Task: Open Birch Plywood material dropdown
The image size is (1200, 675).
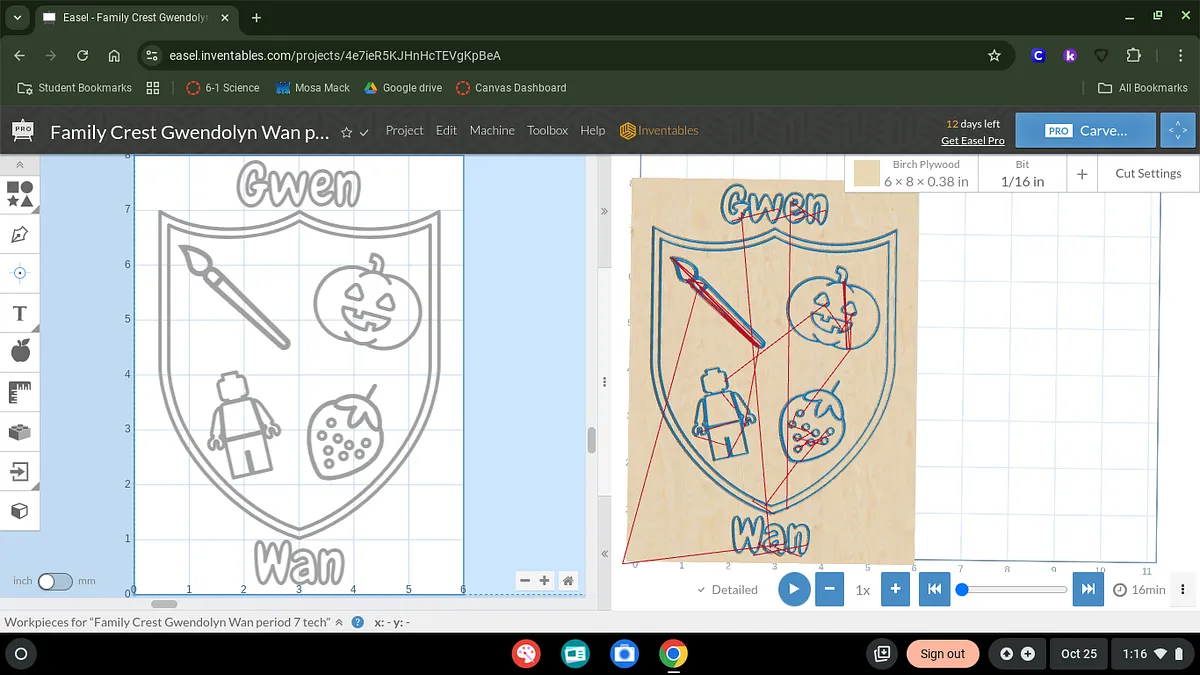Action: (x=912, y=173)
